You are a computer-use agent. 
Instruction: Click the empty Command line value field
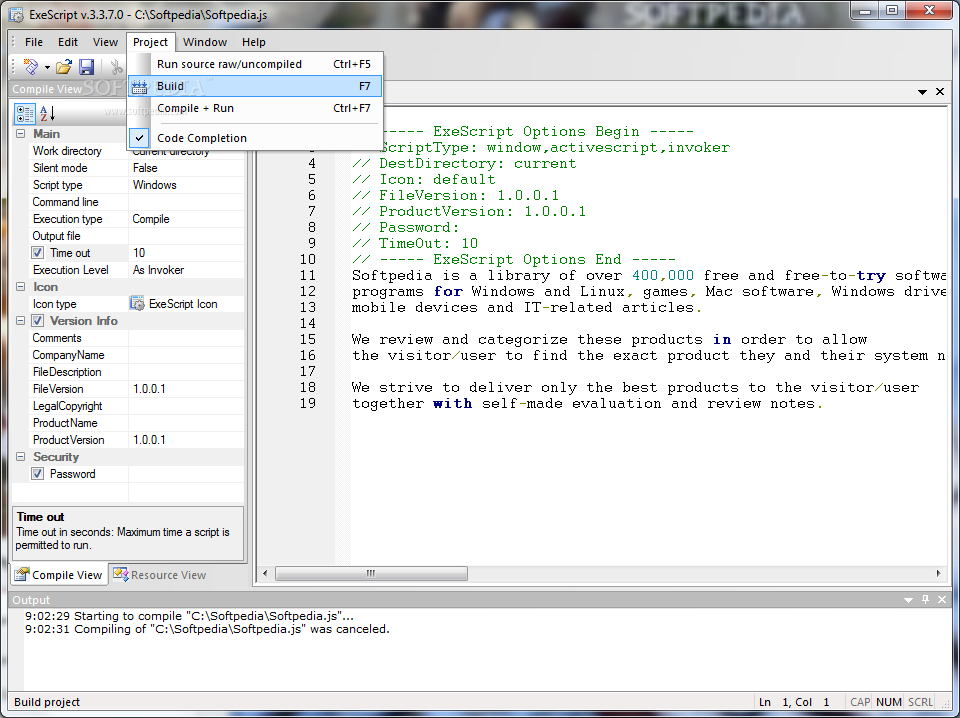(x=187, y=202)
